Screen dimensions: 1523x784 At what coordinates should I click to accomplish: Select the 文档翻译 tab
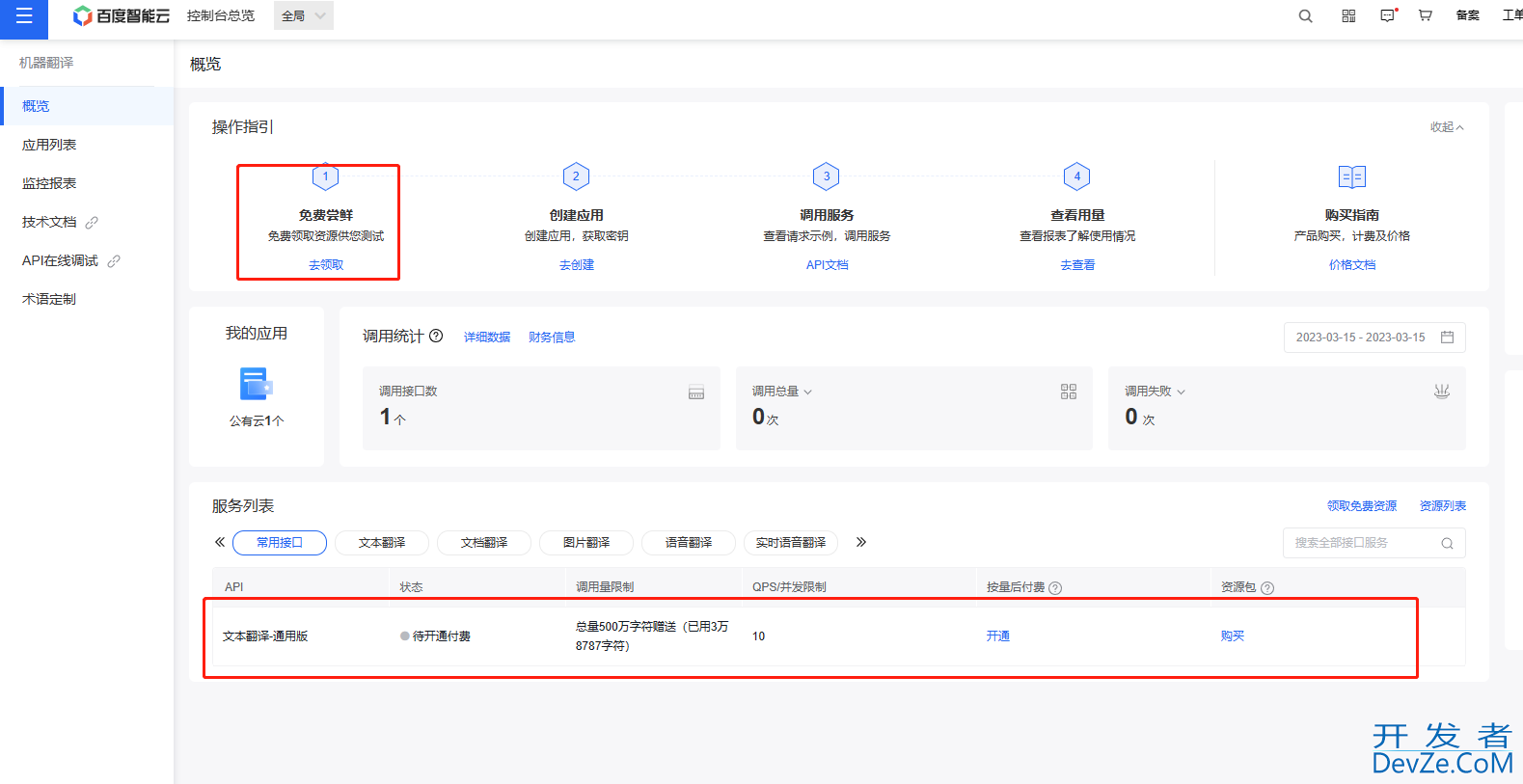pyautogui.click(x=484, y=543)
